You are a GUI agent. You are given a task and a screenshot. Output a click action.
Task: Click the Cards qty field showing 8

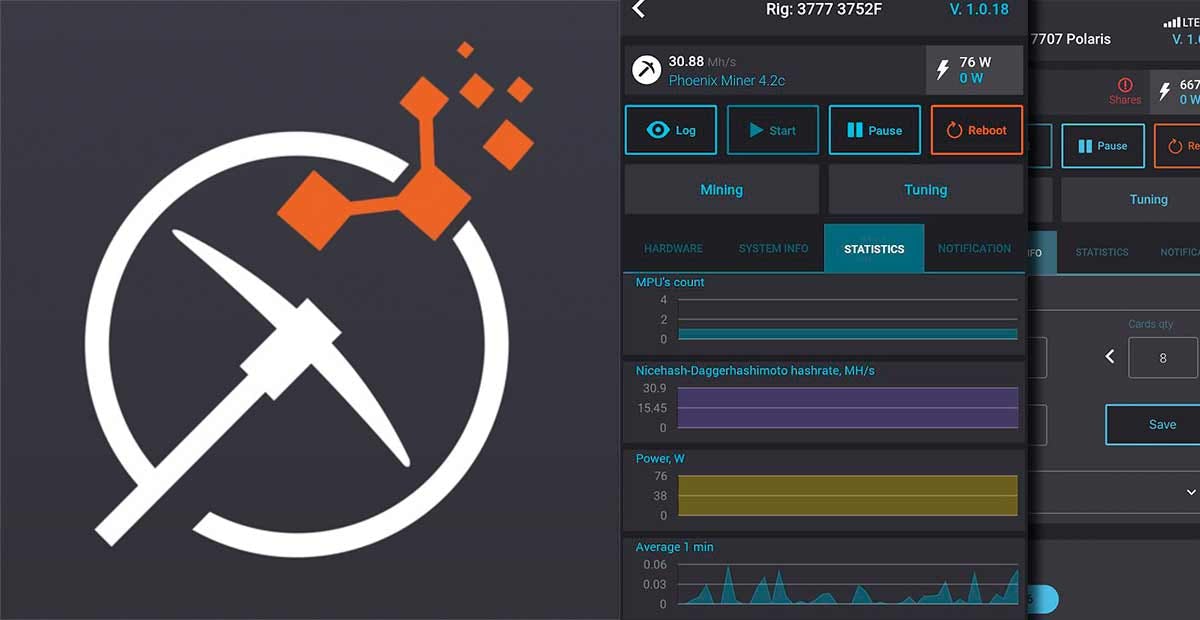(1163, 358)
